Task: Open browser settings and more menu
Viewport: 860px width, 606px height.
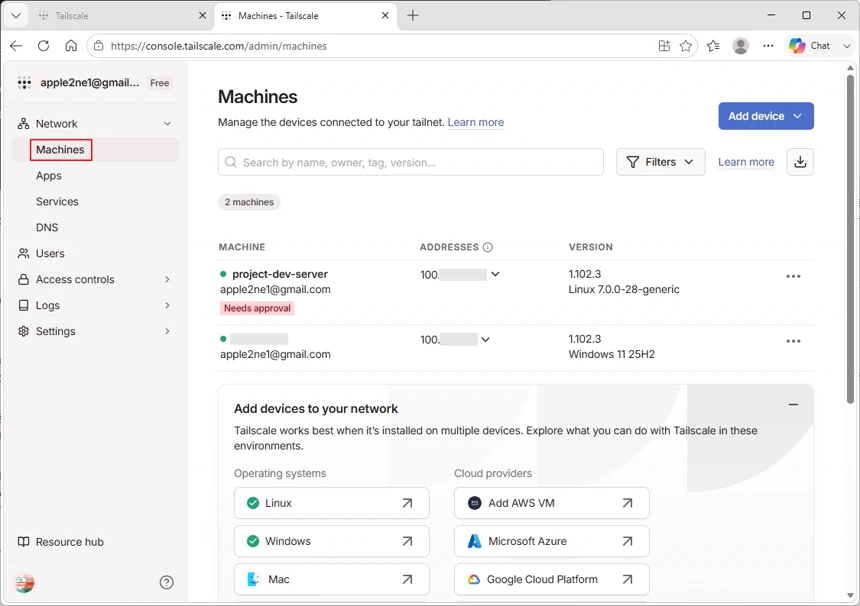Action: (x=768, y=46)
